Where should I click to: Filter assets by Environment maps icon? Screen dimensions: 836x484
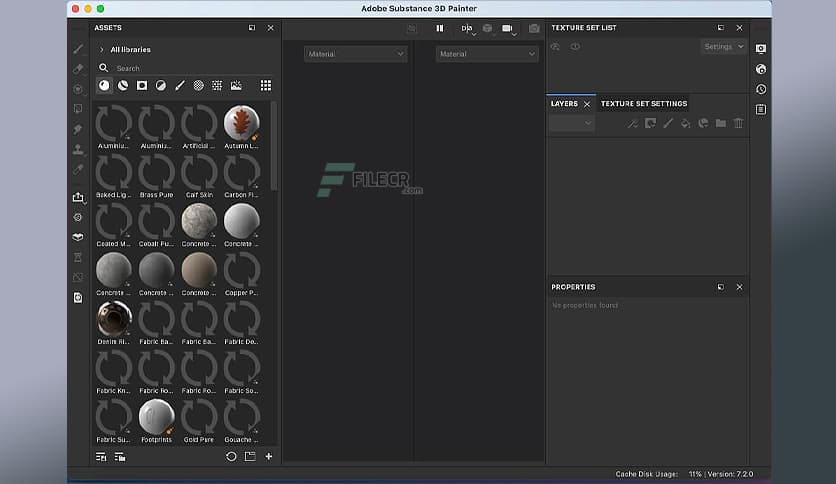point(236,85)
